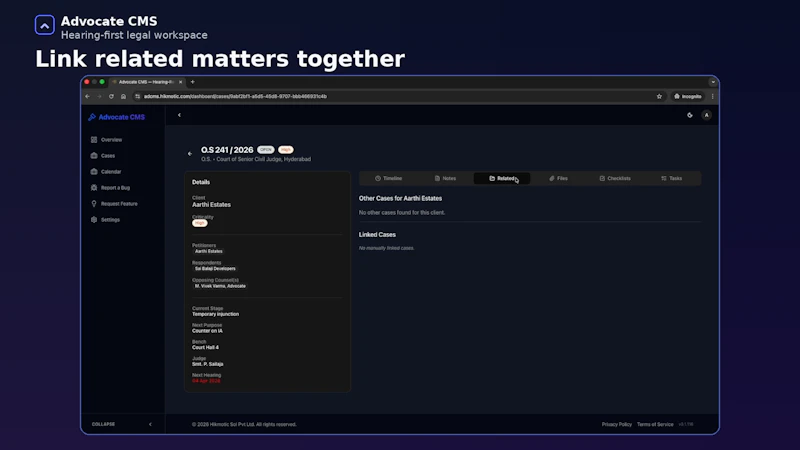Open the Checklists tab
Image resolution: width=800 pixels, height=450 pixels.
[x=615, y=179]
